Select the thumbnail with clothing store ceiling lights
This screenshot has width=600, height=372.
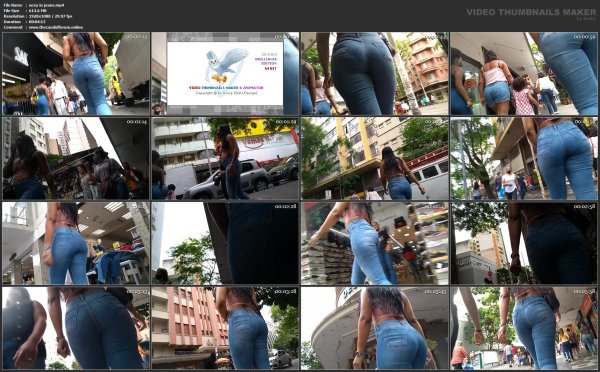(x=76, y=243)
